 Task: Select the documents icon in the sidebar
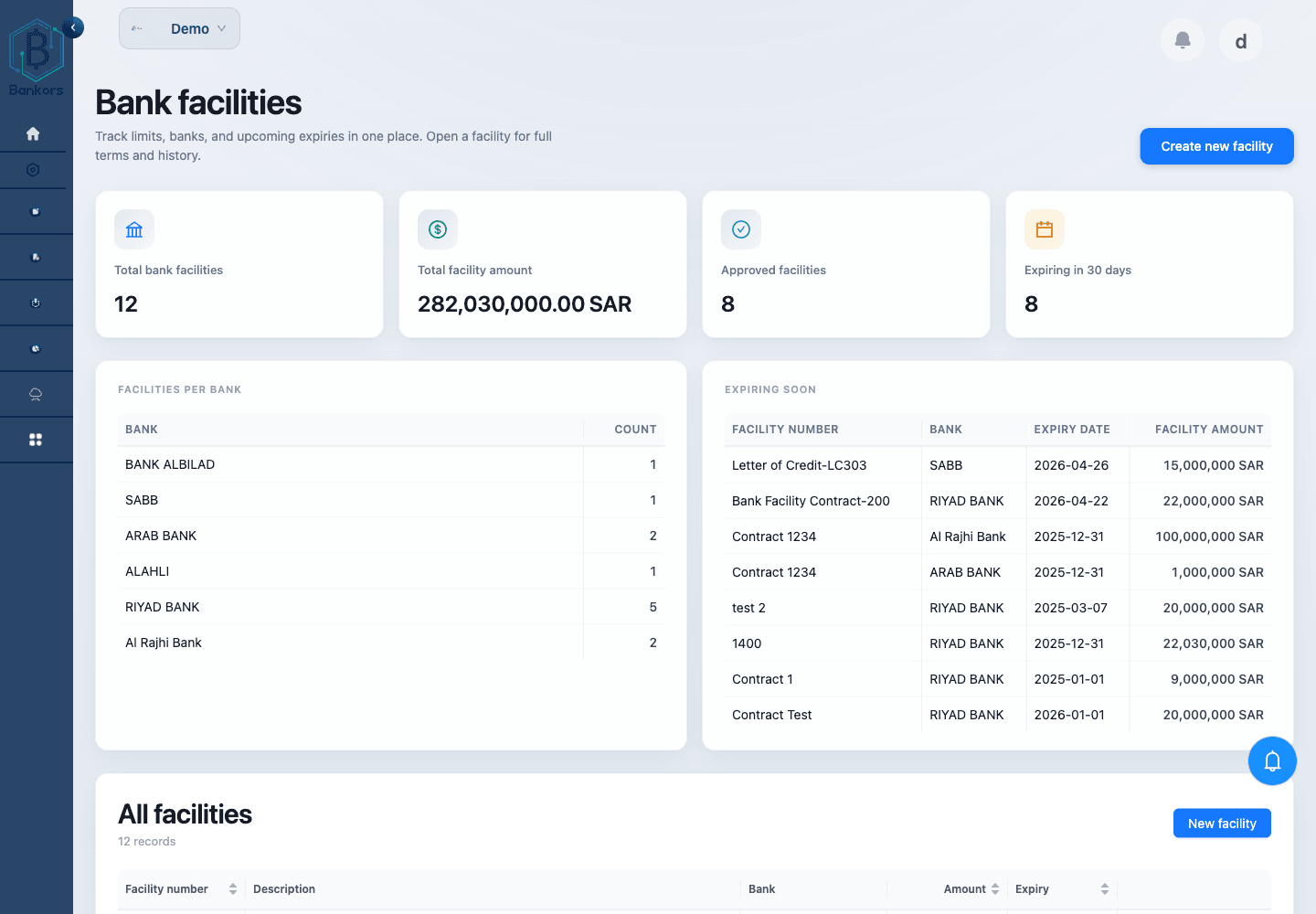[34, 210]
